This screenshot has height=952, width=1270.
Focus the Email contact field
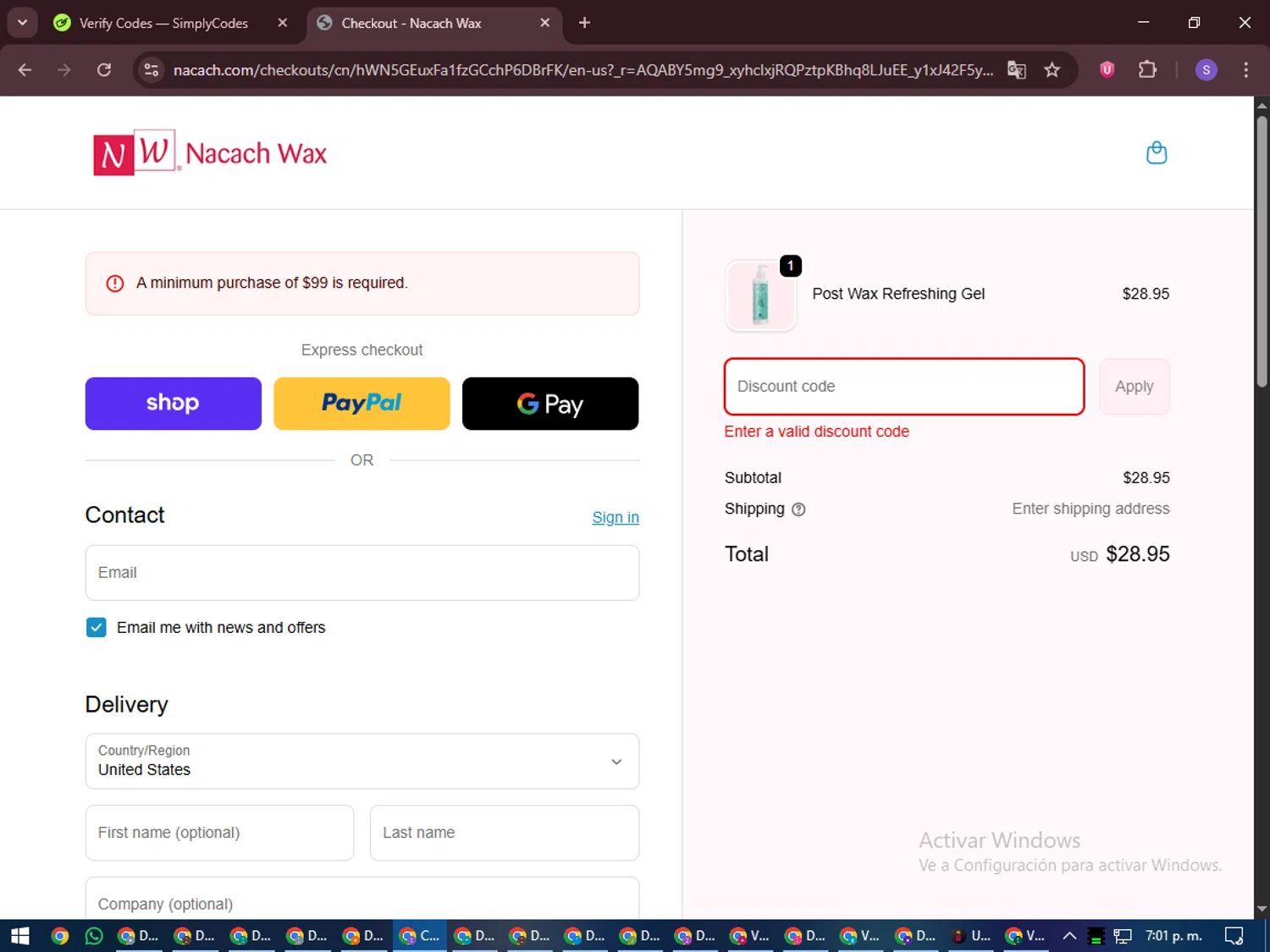coord(362,573)
